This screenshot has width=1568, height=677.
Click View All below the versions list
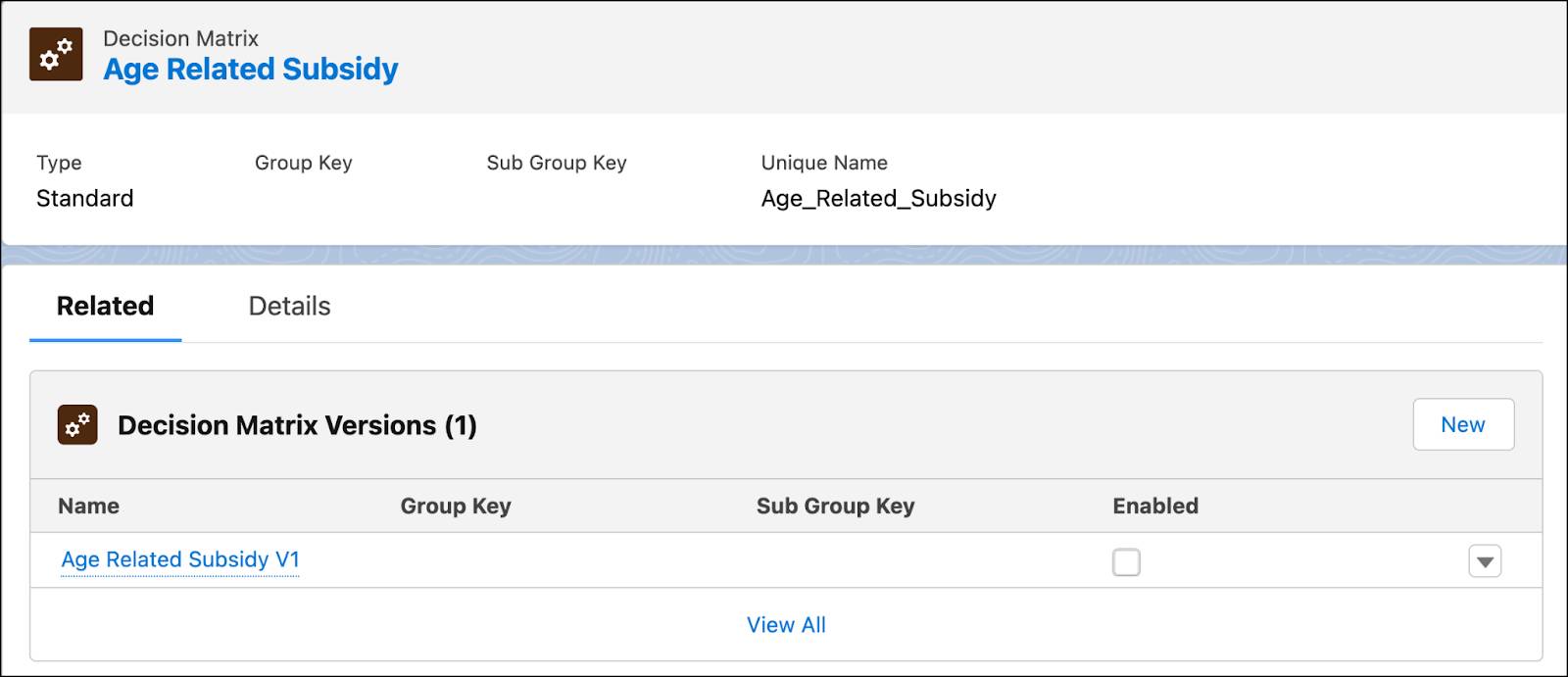pos(785,624)
